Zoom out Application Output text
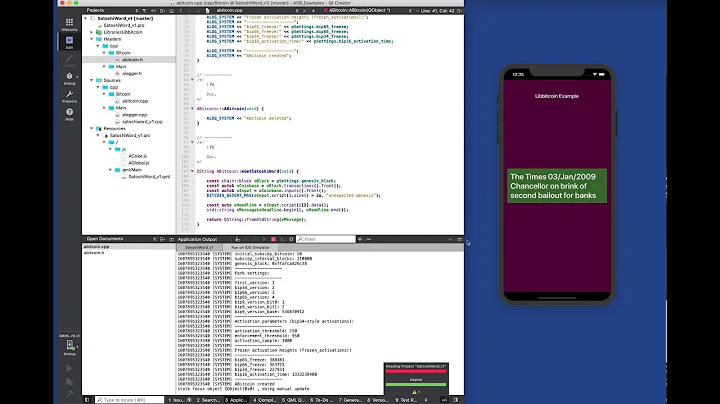 369,239
